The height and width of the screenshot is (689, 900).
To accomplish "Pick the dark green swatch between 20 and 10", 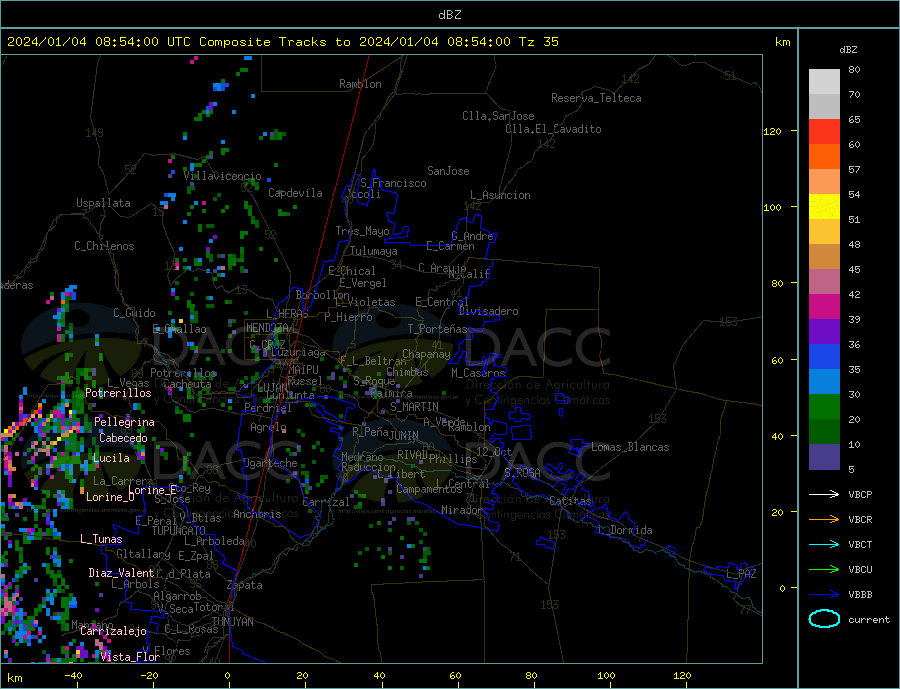I will click(824, 432).
